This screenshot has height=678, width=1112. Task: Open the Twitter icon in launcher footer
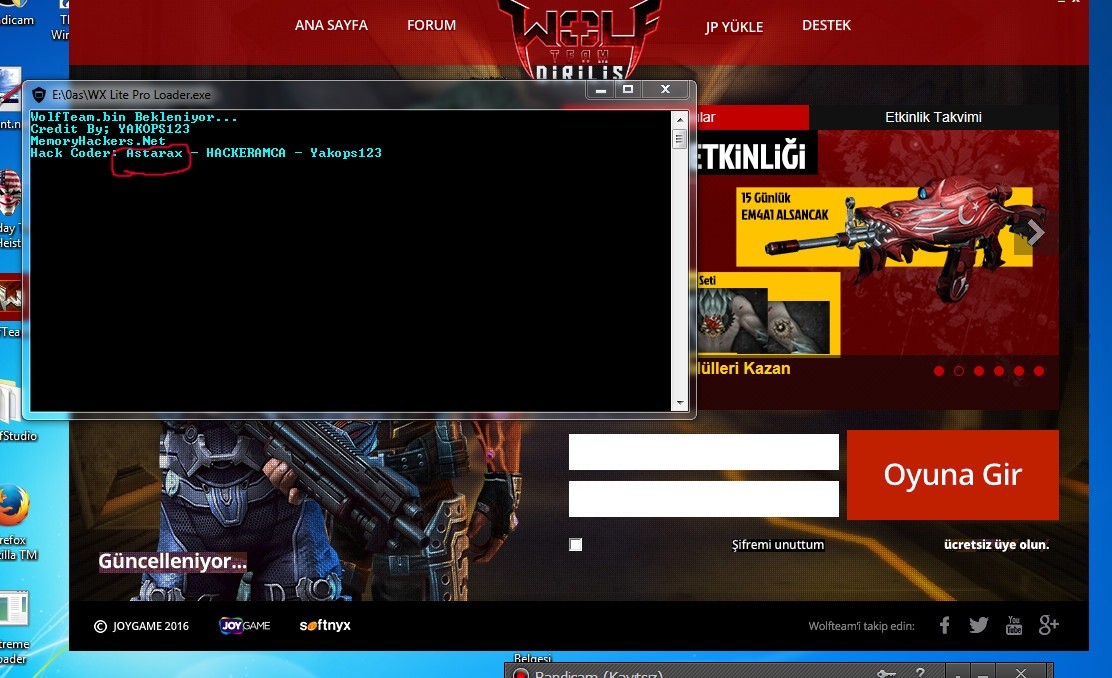(x=979, y=625)
